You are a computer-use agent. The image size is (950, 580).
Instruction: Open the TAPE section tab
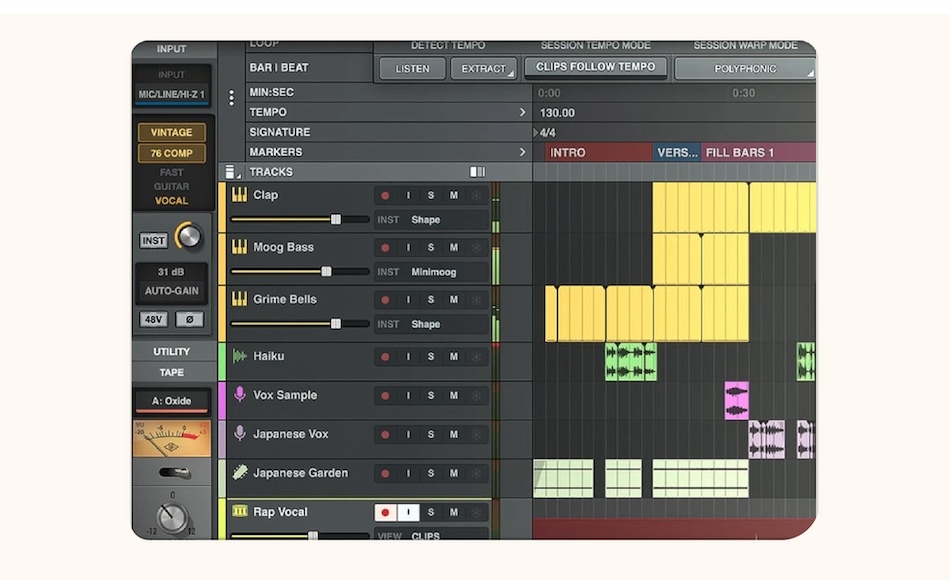pyautogui.click(x=171, y=373)
